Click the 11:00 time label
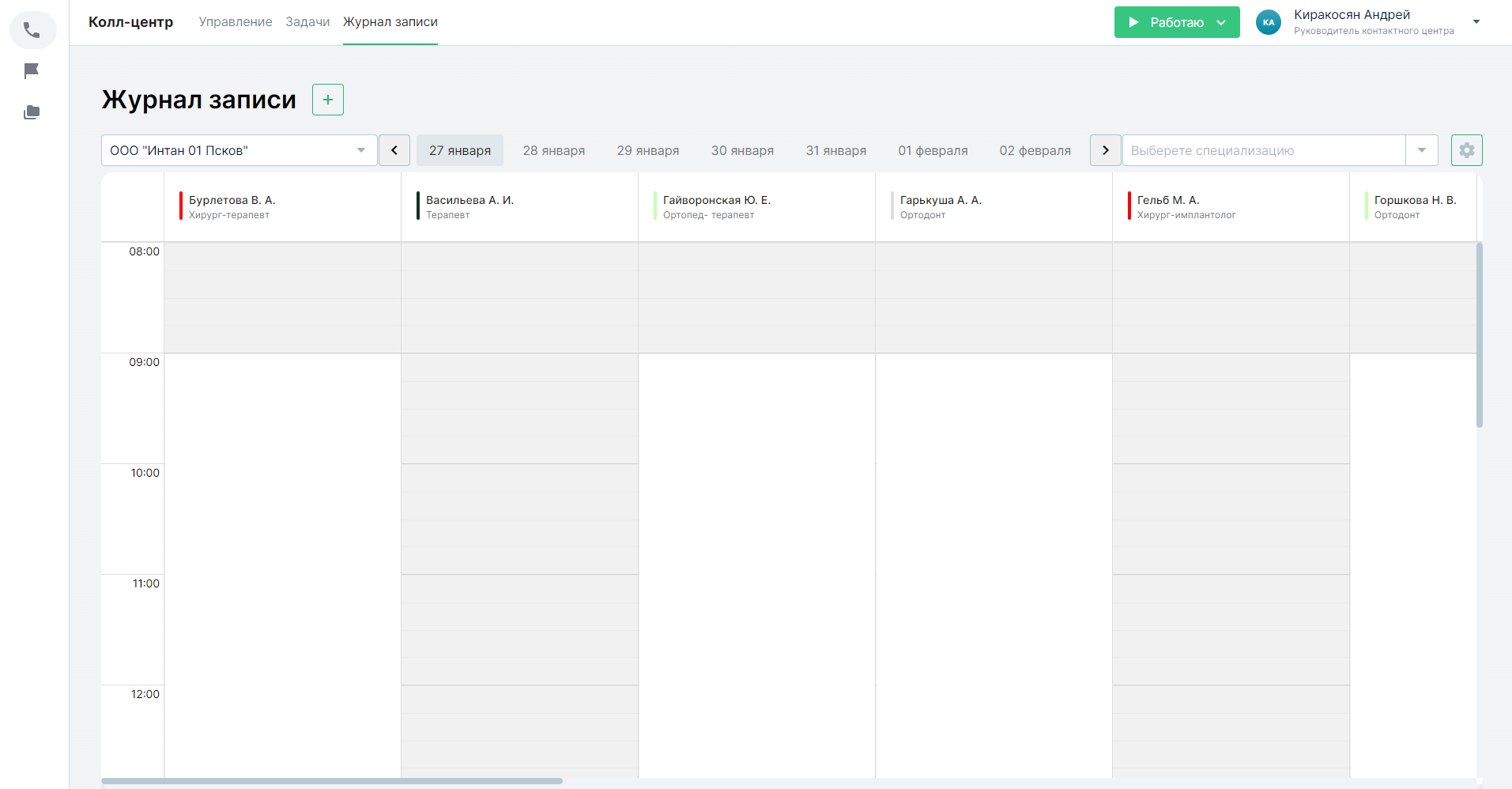The image size is (1512, 789). tap(146, 583)
